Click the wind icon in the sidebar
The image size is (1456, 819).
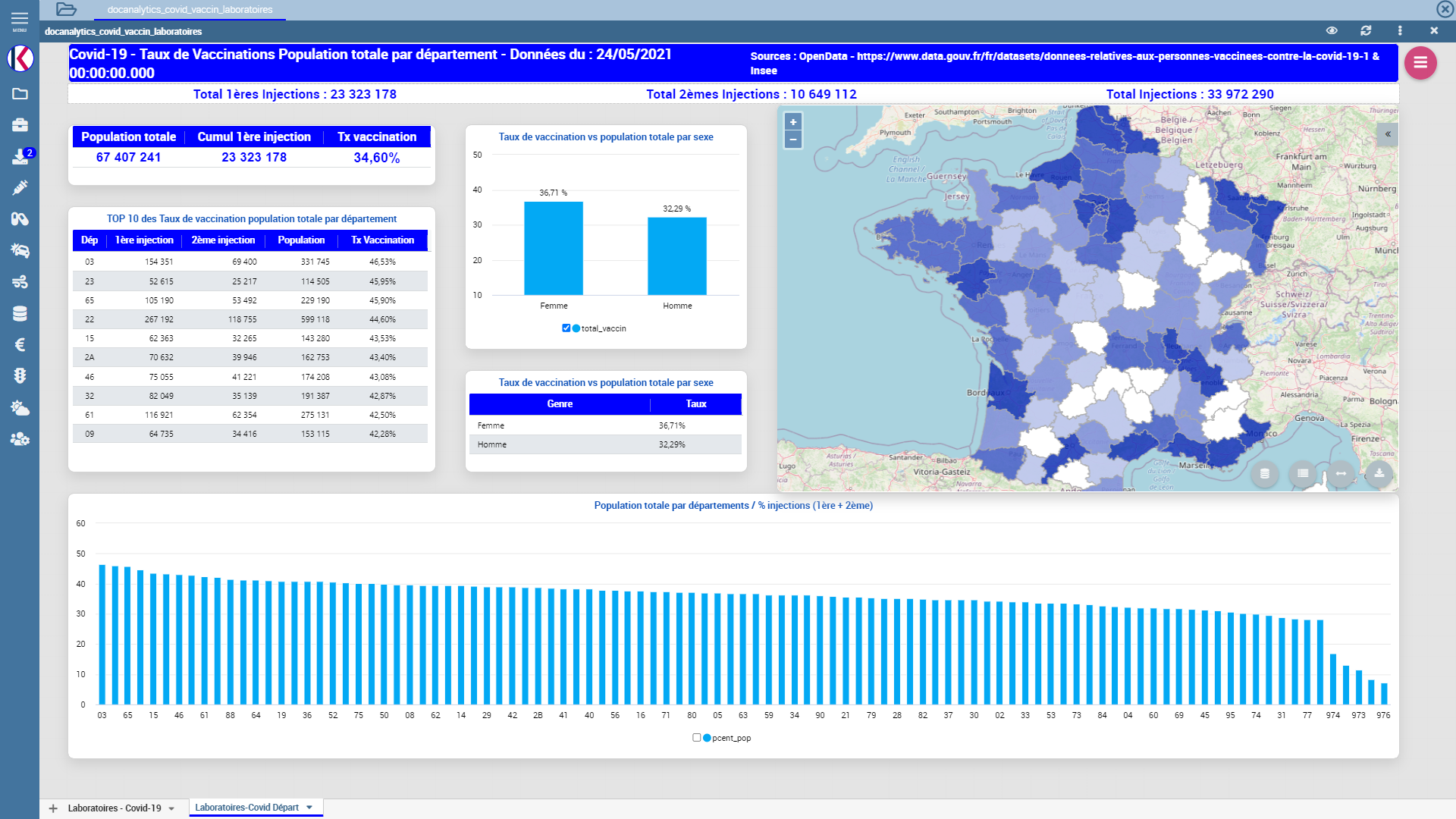20,282
